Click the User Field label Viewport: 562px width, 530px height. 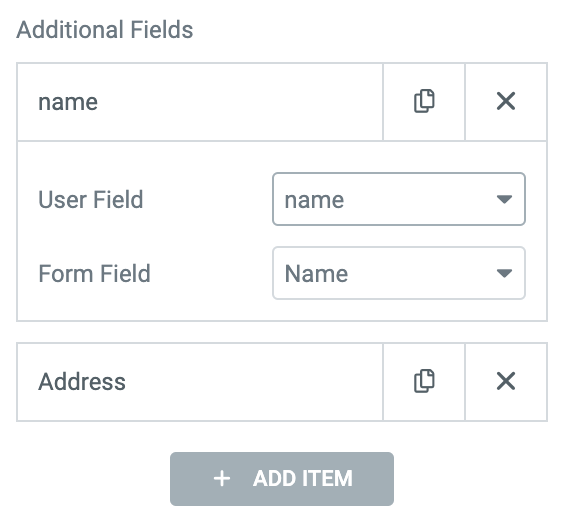(91, 199)
